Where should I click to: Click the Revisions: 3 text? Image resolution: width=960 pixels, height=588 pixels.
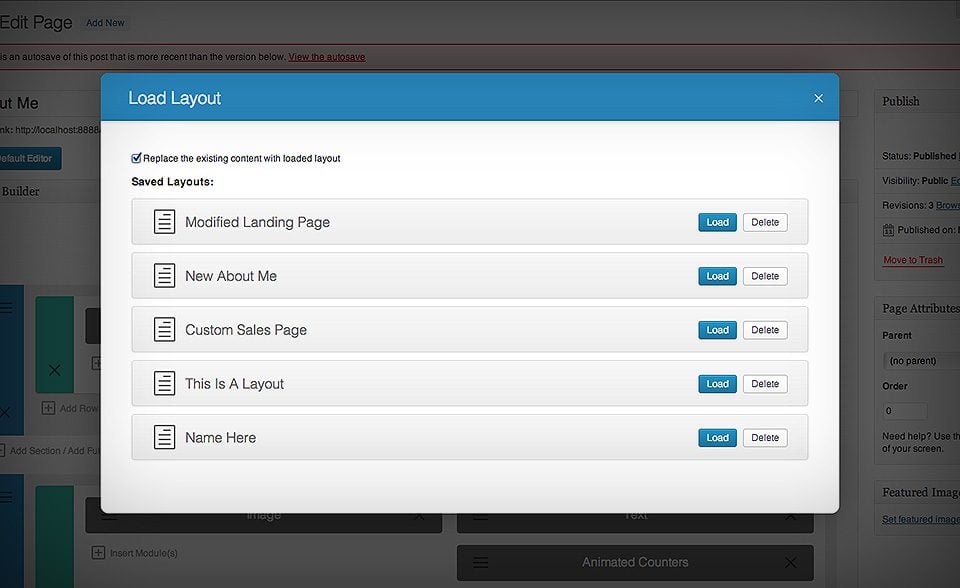click(908, 205)
